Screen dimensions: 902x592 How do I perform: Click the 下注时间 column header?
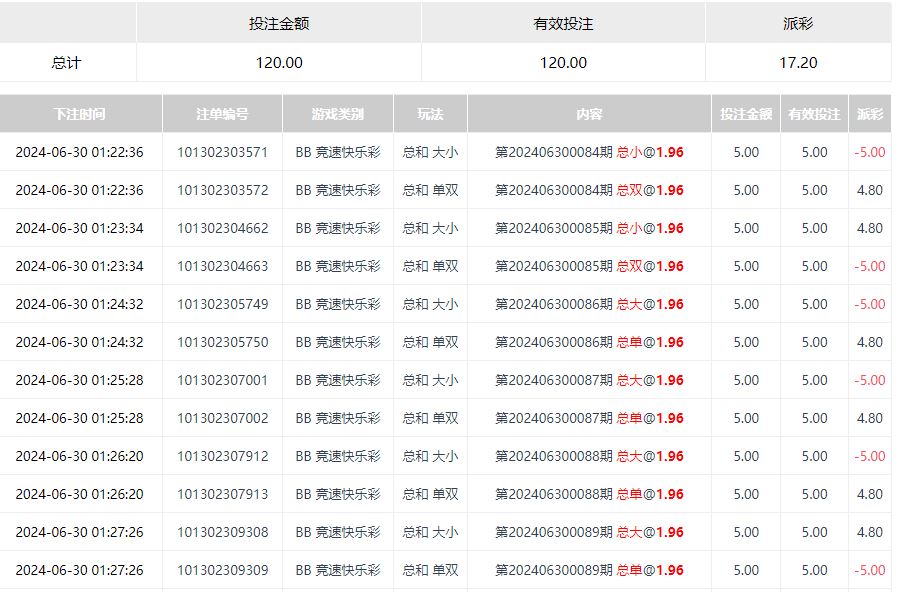pyautogui.click(x=80, y=114)
